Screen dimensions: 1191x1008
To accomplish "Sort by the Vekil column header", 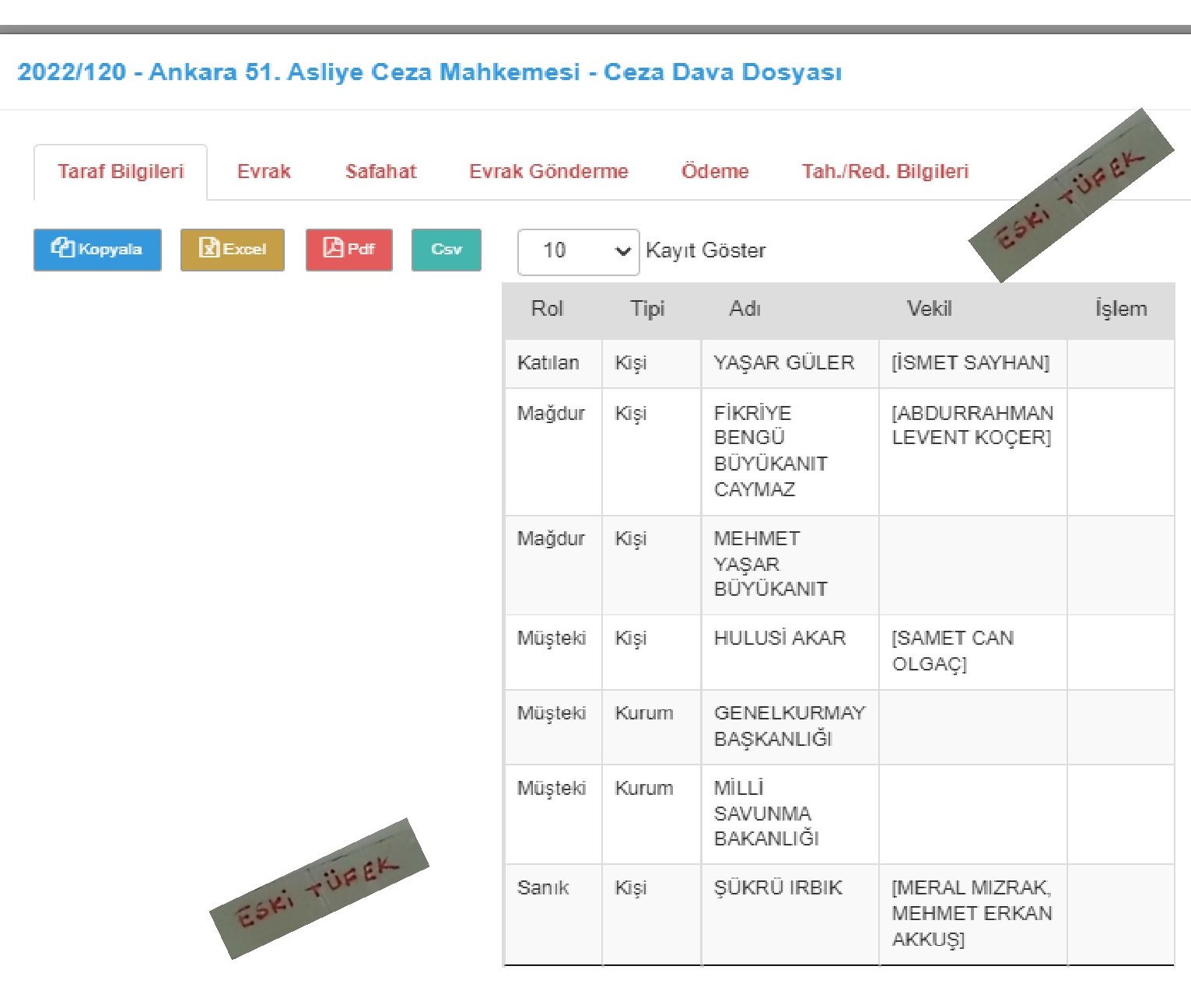I will coord(929,309).
